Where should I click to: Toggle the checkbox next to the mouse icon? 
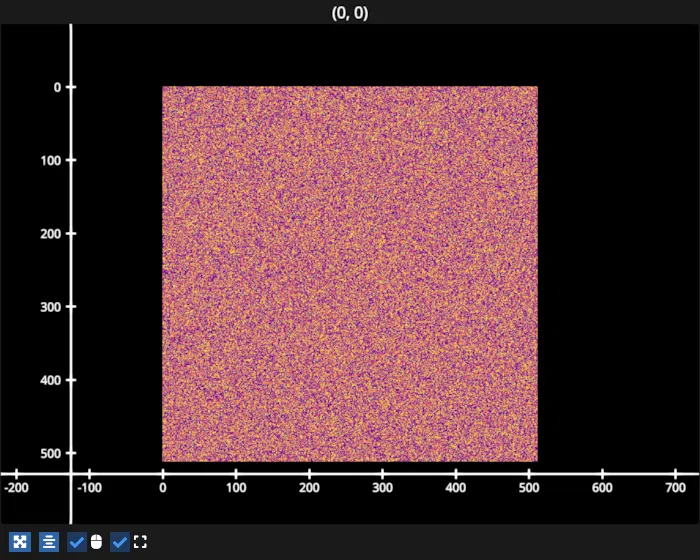coord(77,542)
